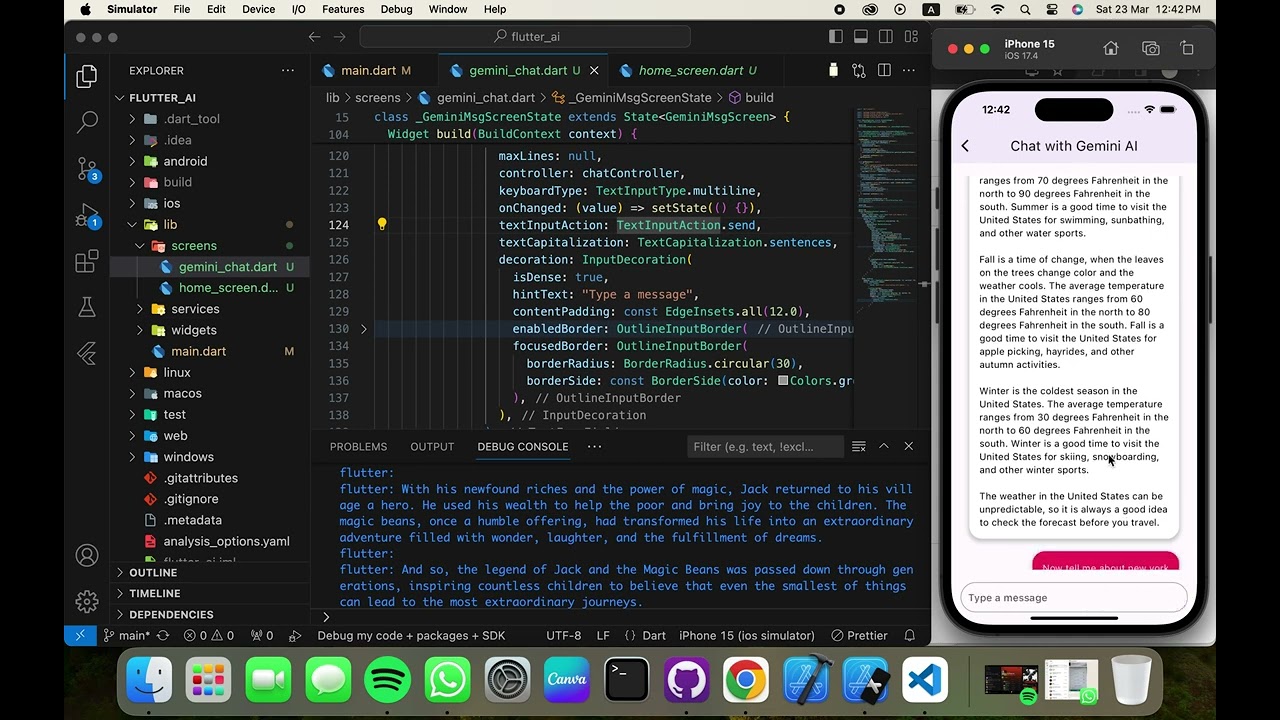Open editor More Actions ellipsis
Image resolution: width=1280 pixels, height=720 pixels.
point(909,70)
